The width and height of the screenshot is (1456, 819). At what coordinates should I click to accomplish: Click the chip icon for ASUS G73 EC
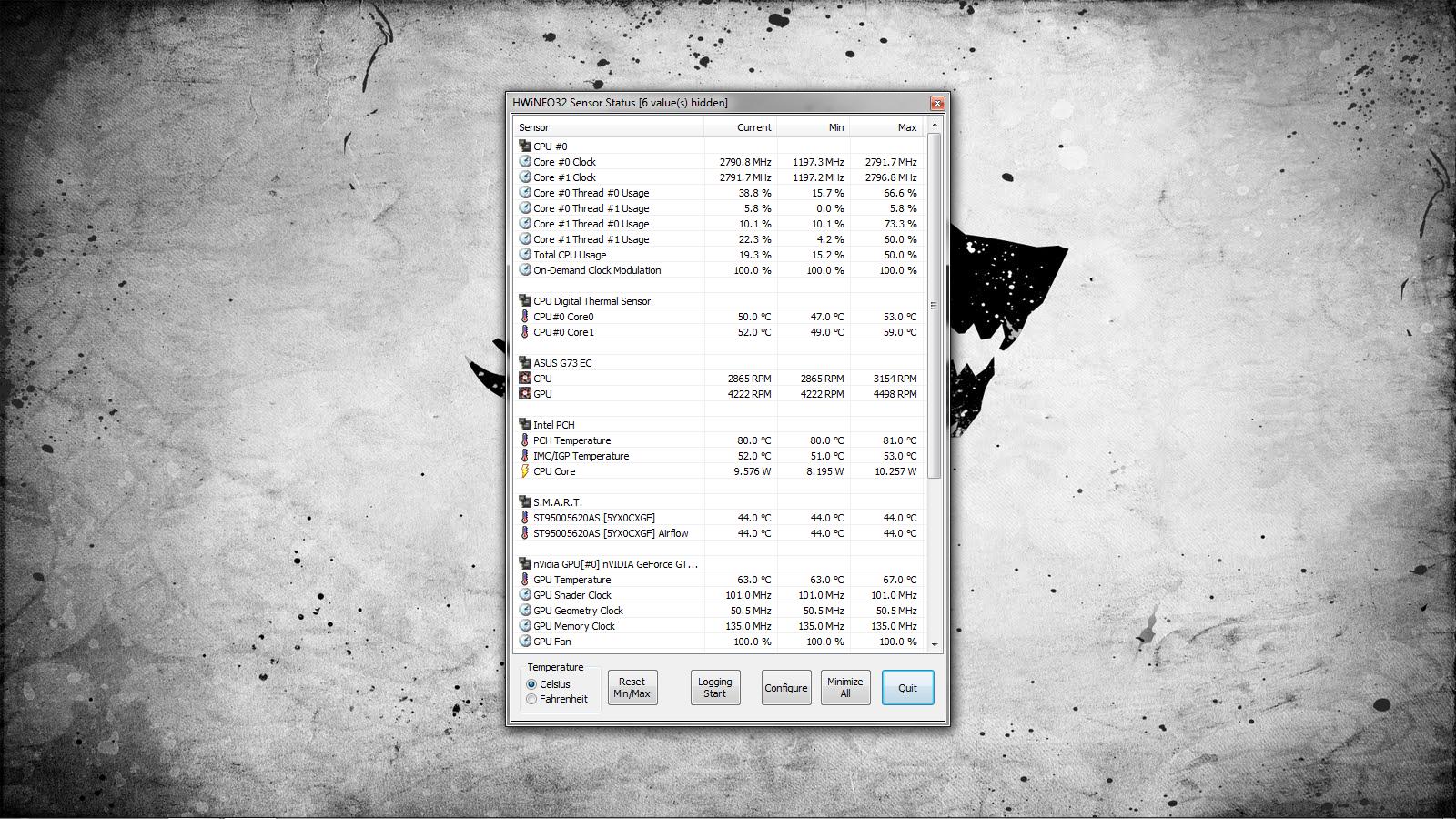pos(525,363)
